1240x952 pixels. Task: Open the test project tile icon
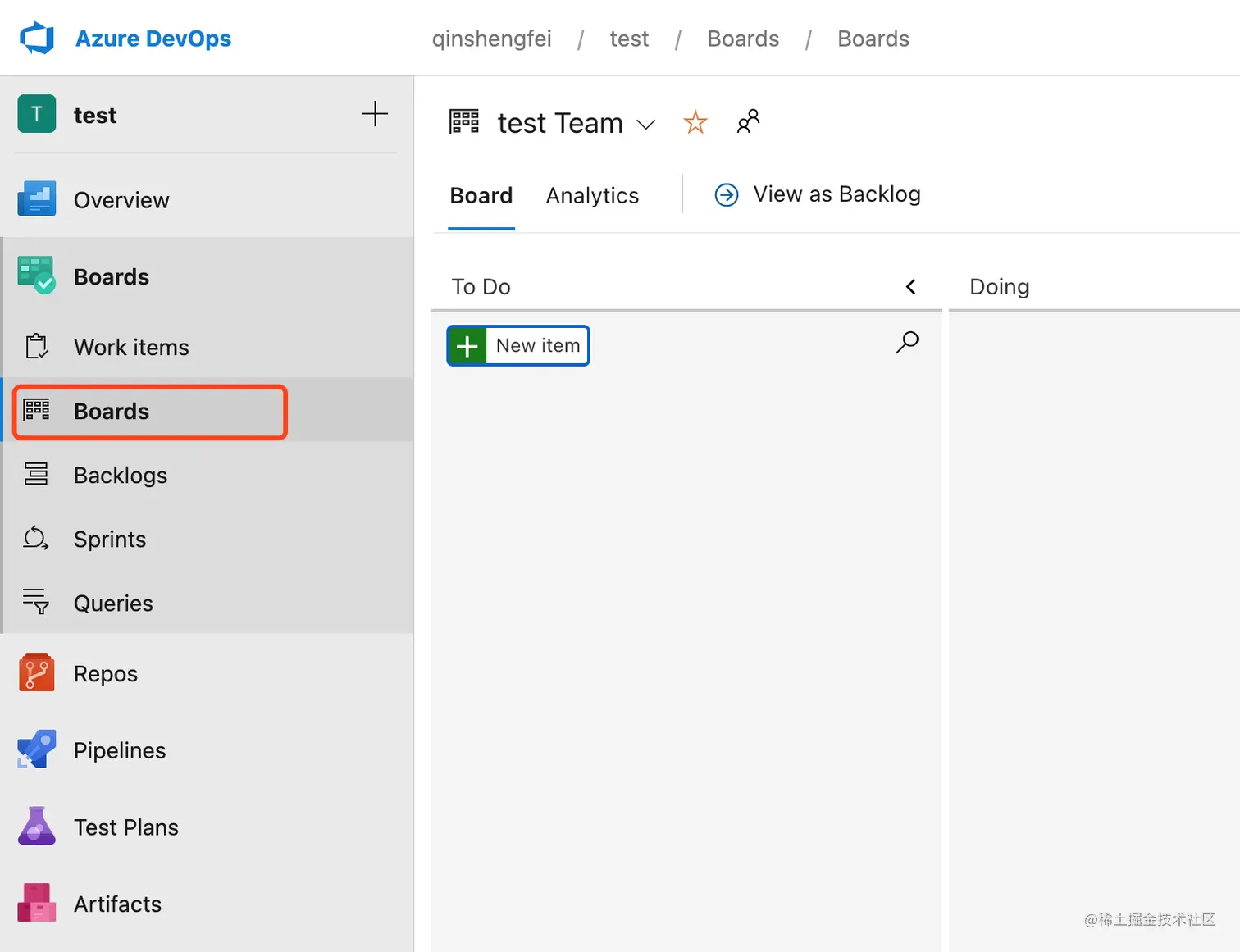[37, 114]
